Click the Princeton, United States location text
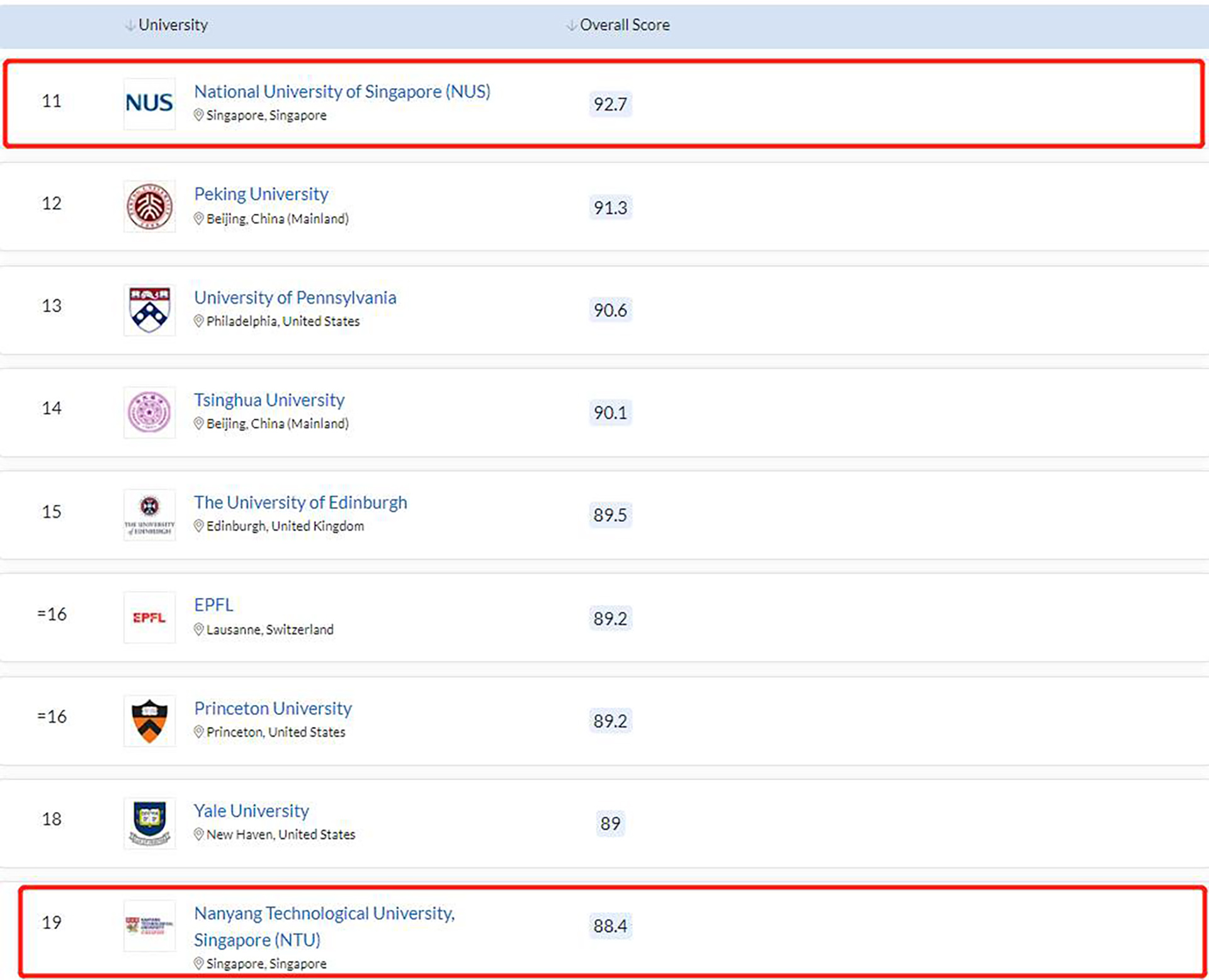 [276, 733]
